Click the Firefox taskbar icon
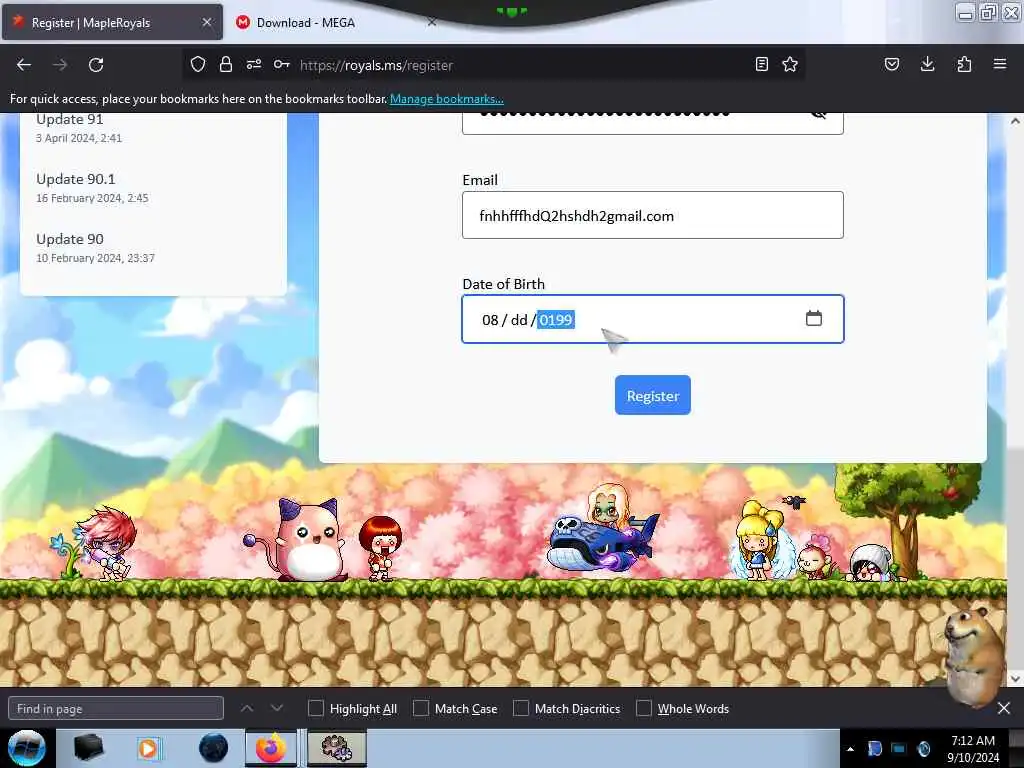 click(x=271, y=748)
